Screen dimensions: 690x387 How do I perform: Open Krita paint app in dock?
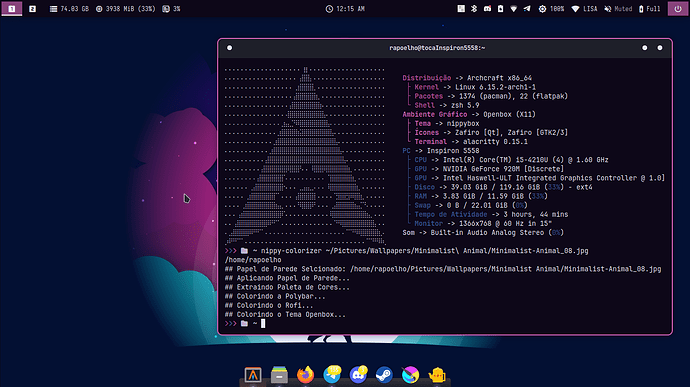pos(411,375)
